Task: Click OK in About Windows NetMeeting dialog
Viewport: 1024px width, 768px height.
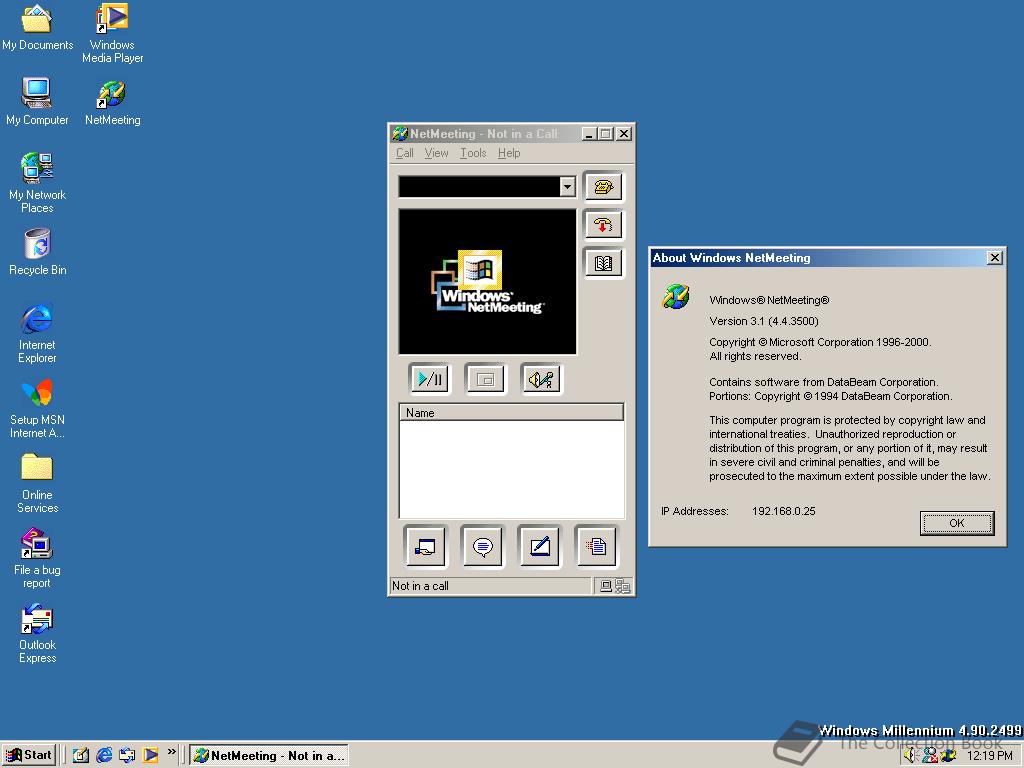Action: coord(957,523)
